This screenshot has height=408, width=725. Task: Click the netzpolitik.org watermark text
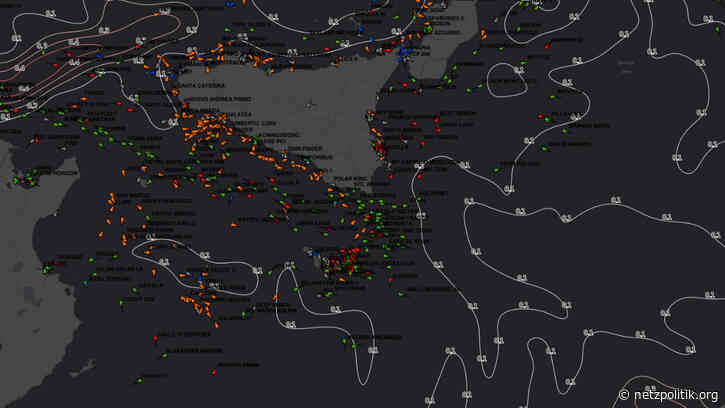click(x=673, y=394)
